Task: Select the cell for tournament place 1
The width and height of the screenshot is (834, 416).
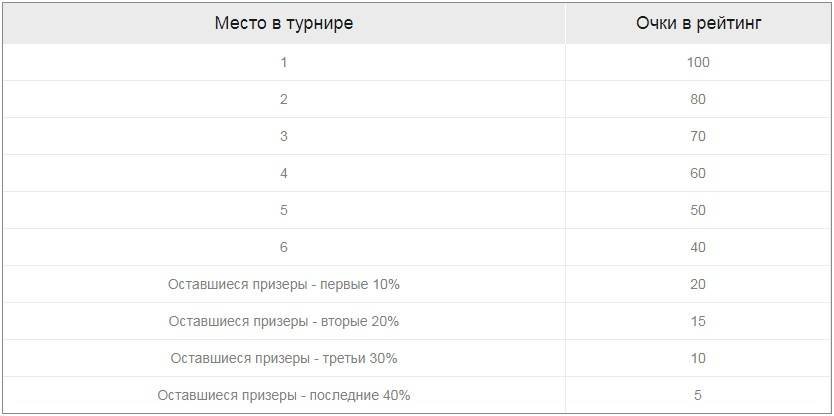Action: (284, 62)
